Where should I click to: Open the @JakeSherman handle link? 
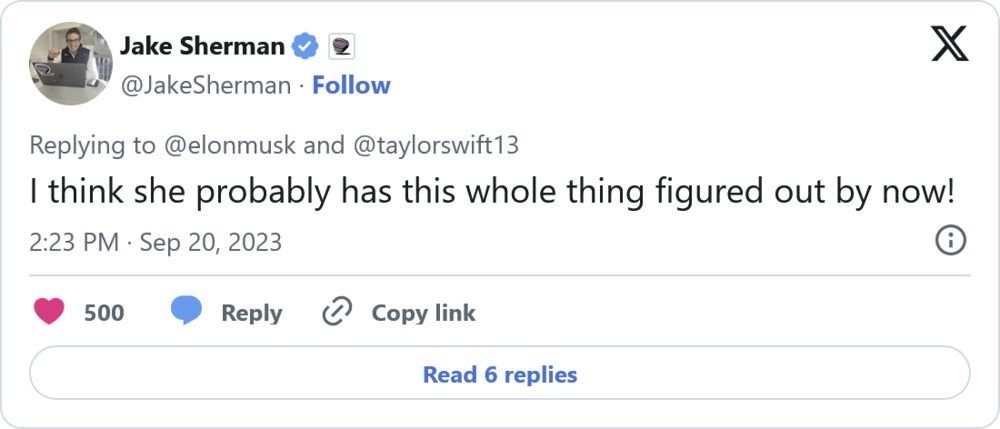[x=207, y=86]
